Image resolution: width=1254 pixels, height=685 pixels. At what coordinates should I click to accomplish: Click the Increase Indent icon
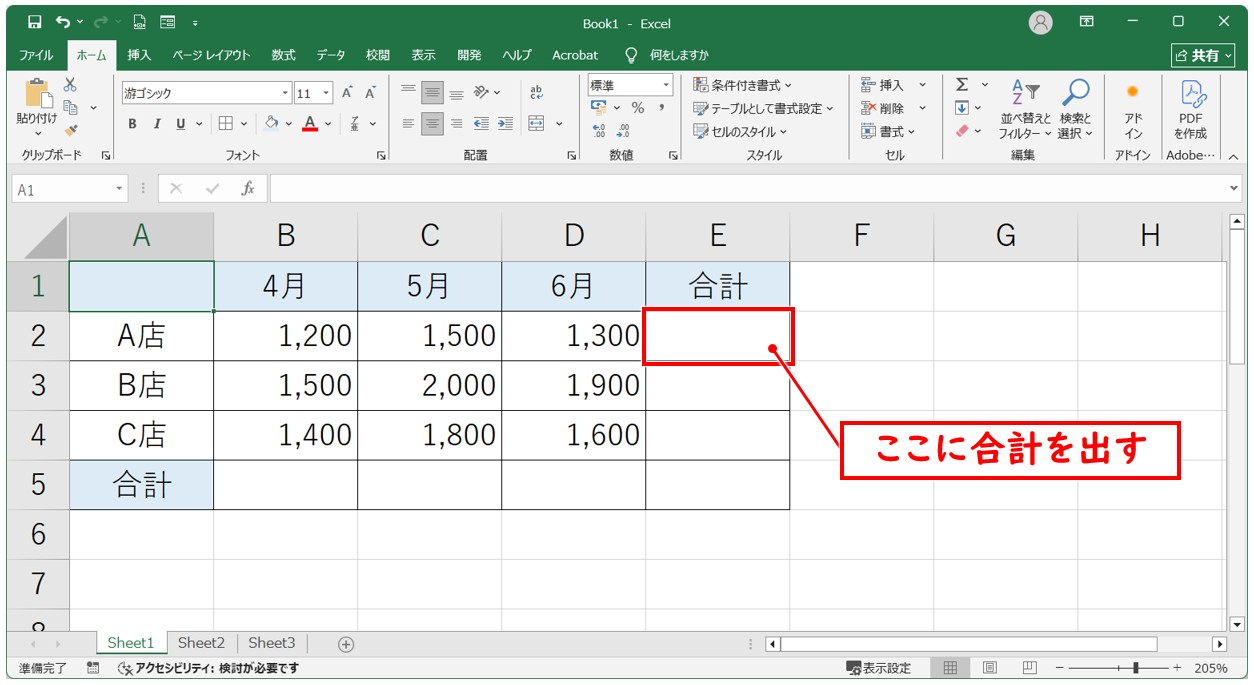[505, 124]
